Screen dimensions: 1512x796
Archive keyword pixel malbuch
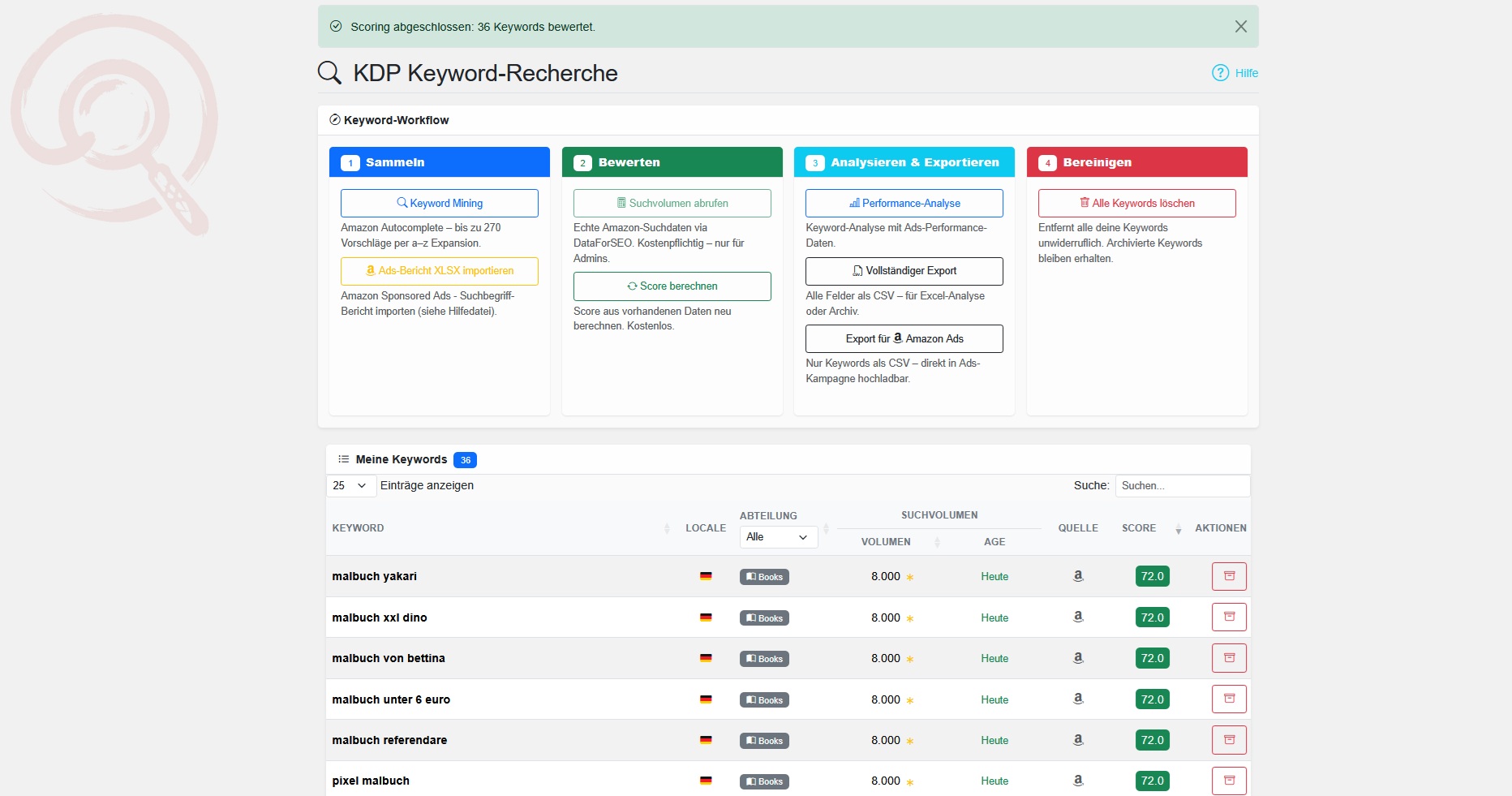coord(1229,781)
